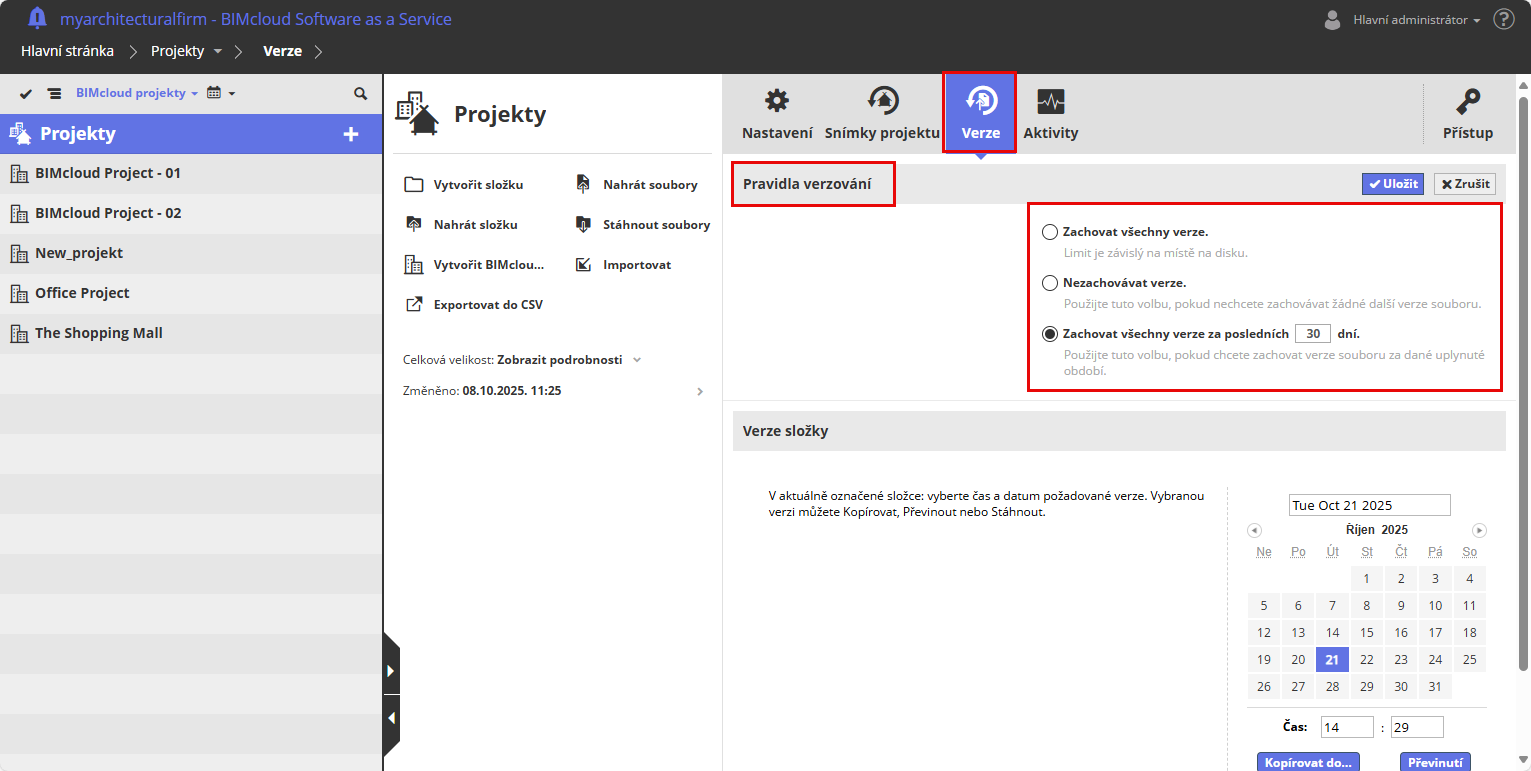Click the days count input field
This screenshot has width=1531, height=771.
tap(1313, 334)
